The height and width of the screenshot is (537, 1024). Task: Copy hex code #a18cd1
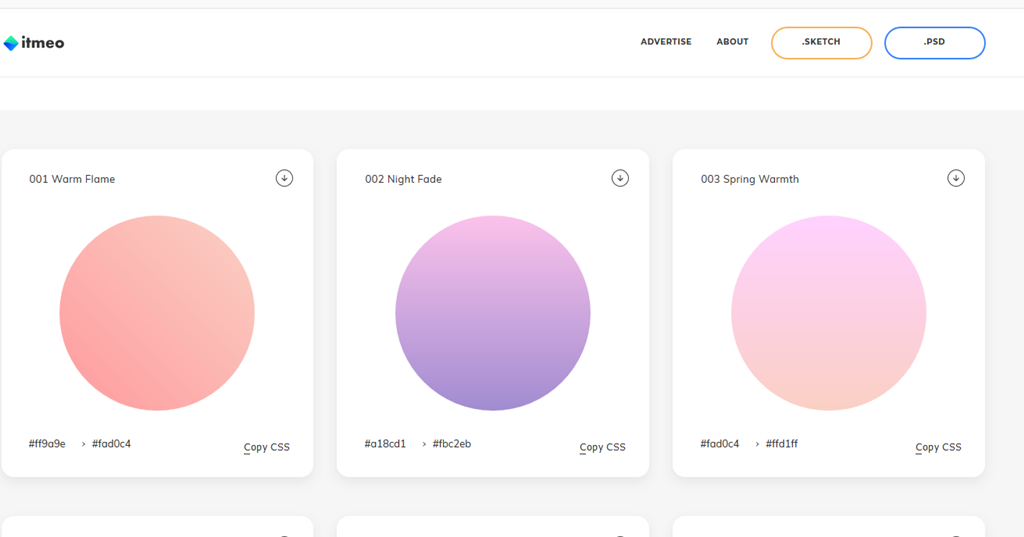click(x=385, y=444)
